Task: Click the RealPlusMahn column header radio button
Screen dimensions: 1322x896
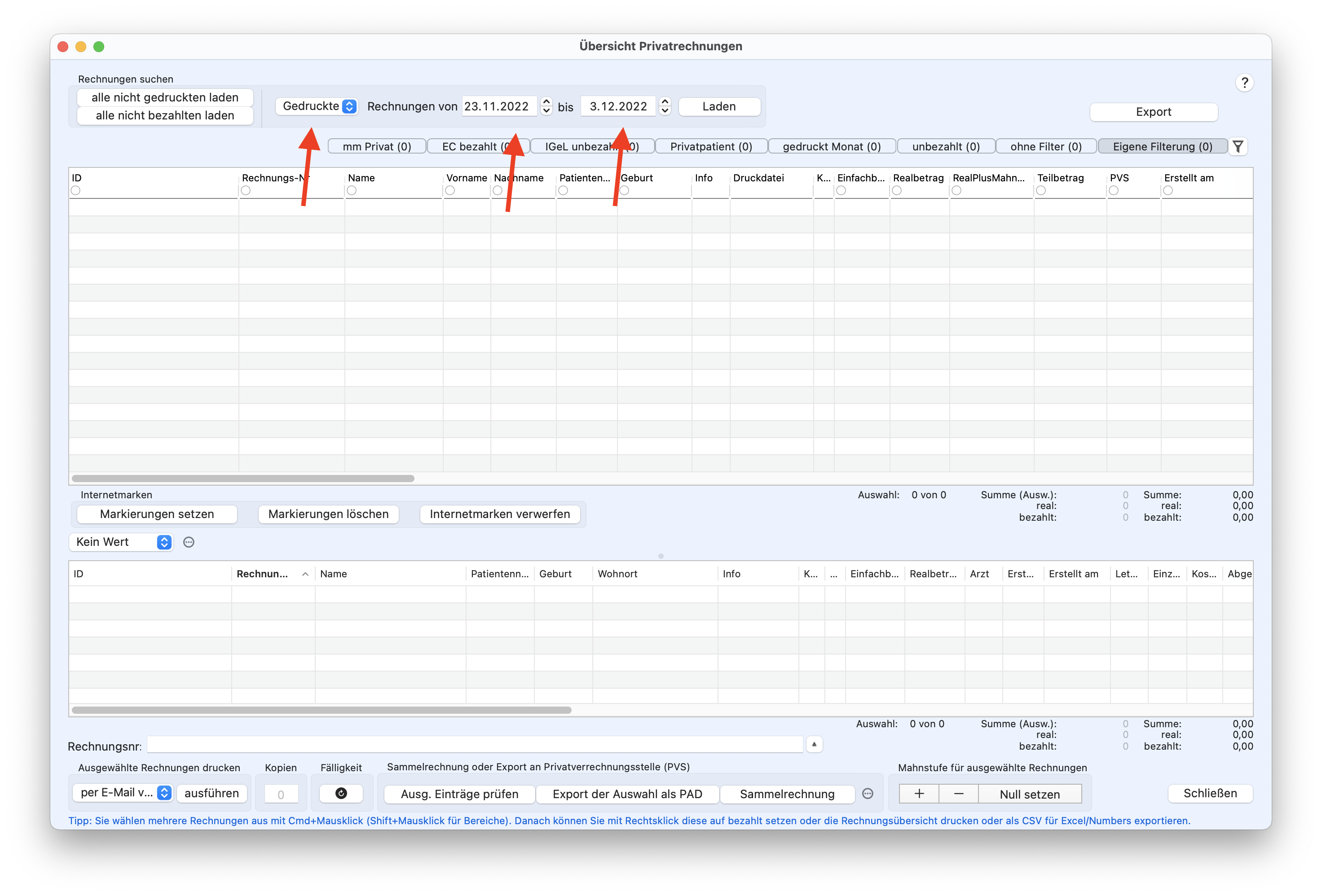Action: click(x=957, y=190)
